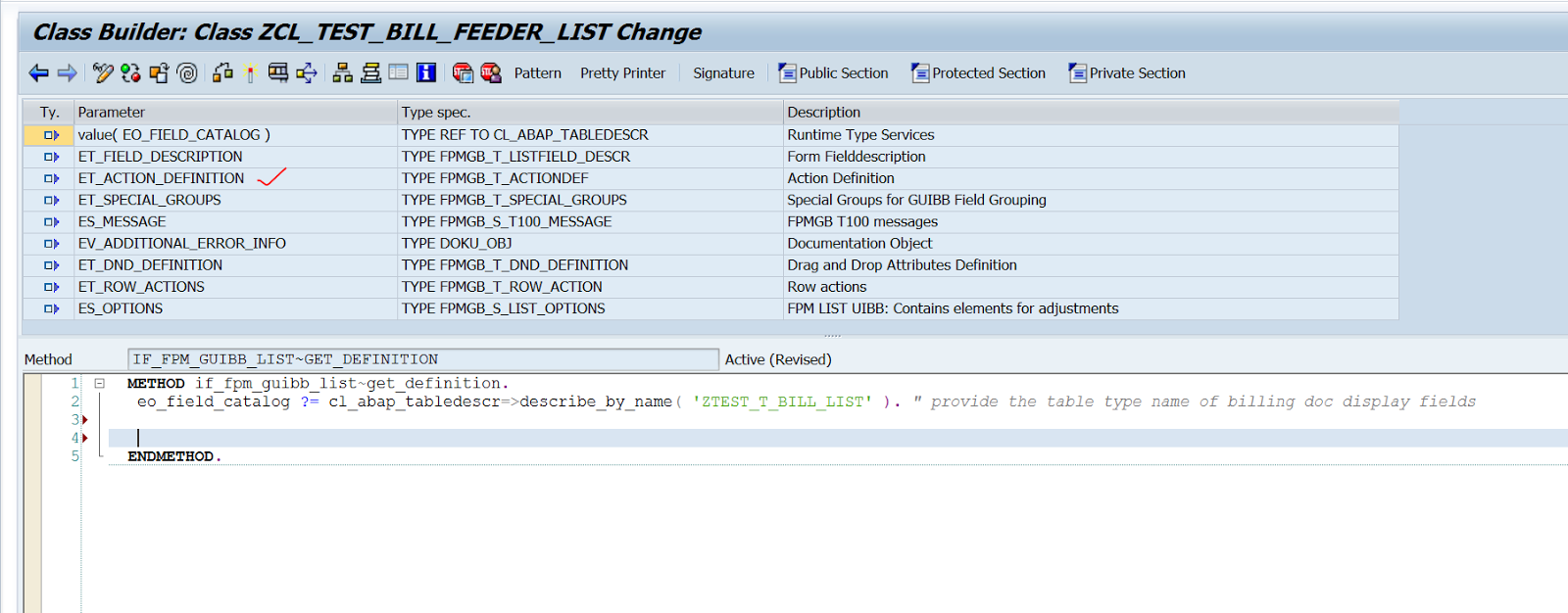The height and width of the screenshot is (613, 1568).
Task: Click type icon of ES_MESSAGE row
Action: pyautogui.click(x=51, y=221)
